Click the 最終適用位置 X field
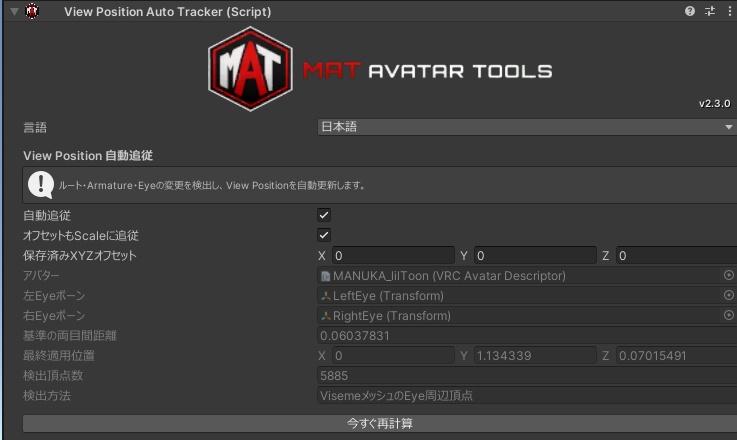Image resolution: width=737 pixels, height=440 pixels. pyautogui.click(x=393, y=356)
